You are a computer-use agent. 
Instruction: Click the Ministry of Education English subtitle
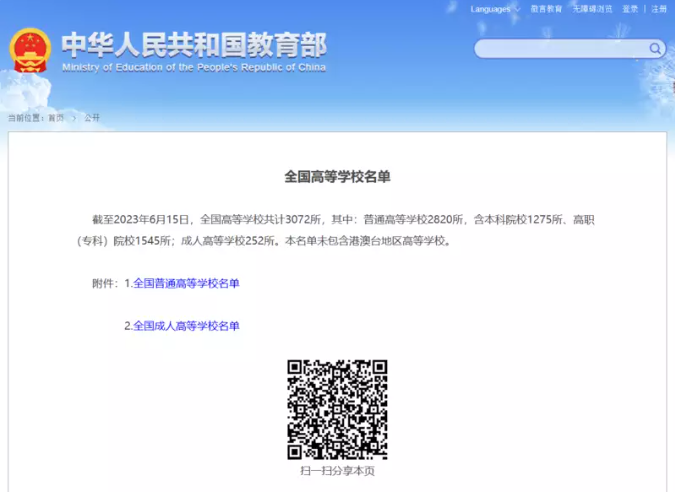[193, 67]
